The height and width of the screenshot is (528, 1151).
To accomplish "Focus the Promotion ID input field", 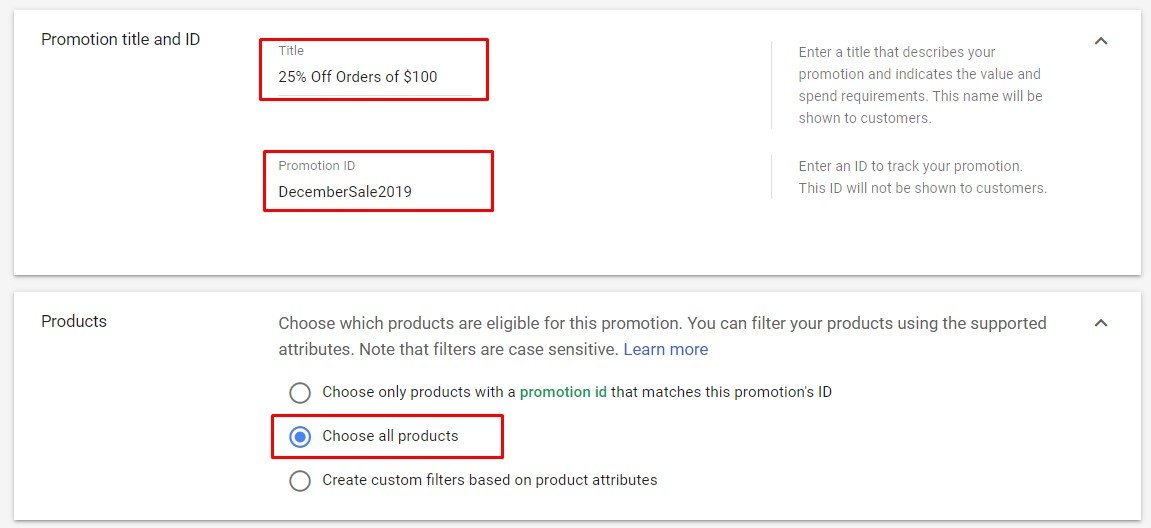I will coord(378,191).
